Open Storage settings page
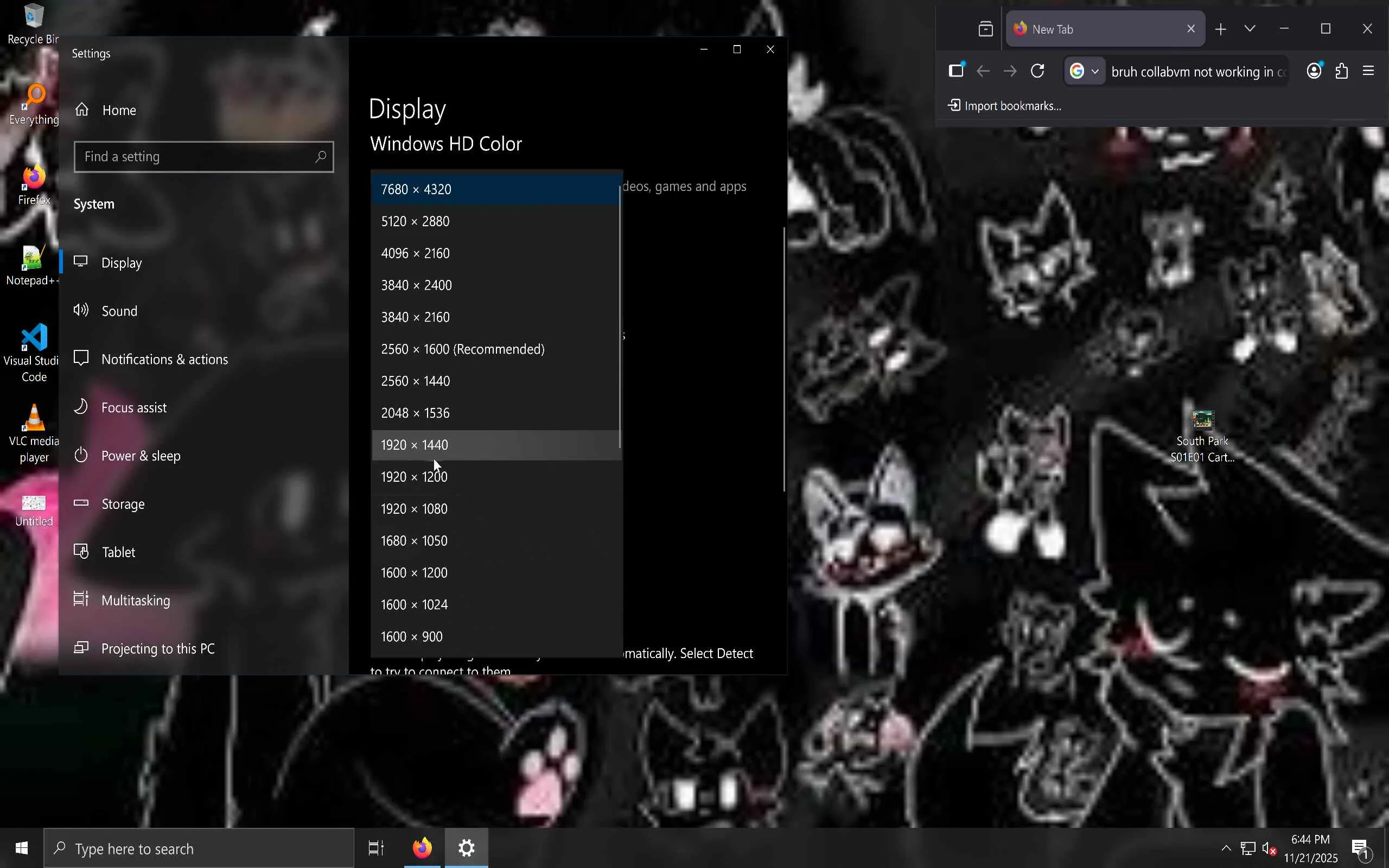 click(x=123, y=504)
